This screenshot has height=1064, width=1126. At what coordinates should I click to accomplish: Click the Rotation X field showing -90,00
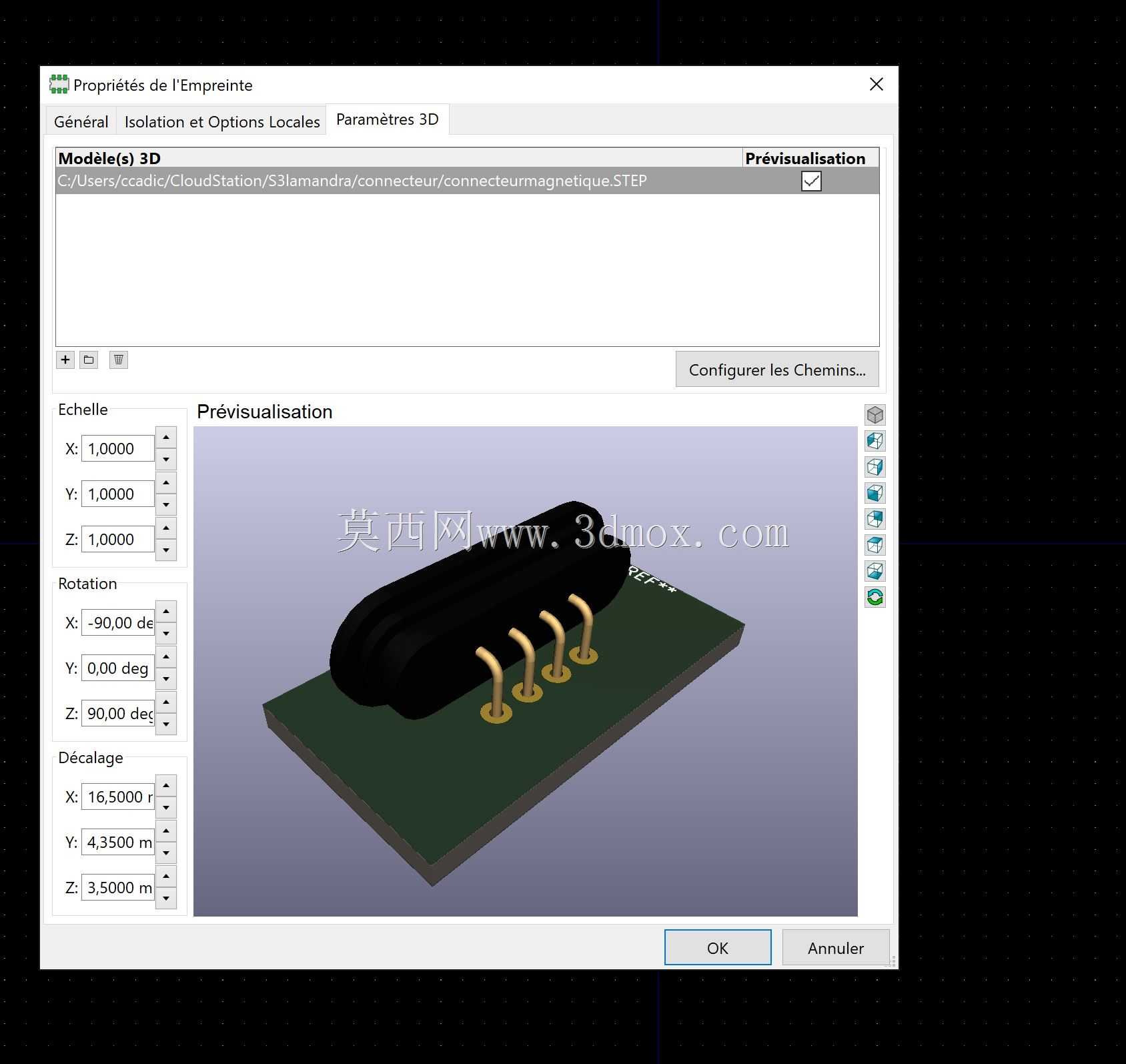click(x=118, y=622)
